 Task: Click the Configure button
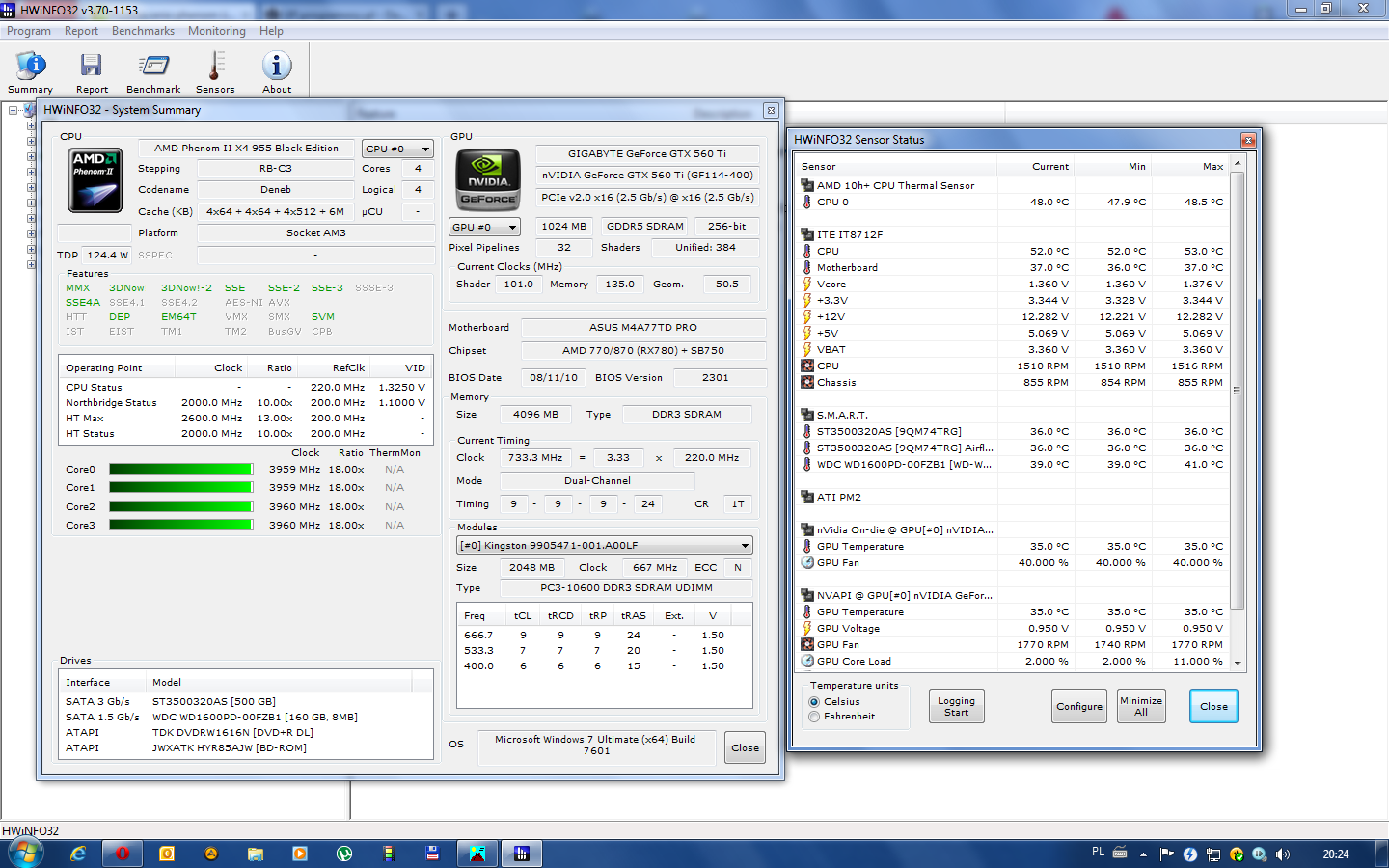[x=1079, y=706]
